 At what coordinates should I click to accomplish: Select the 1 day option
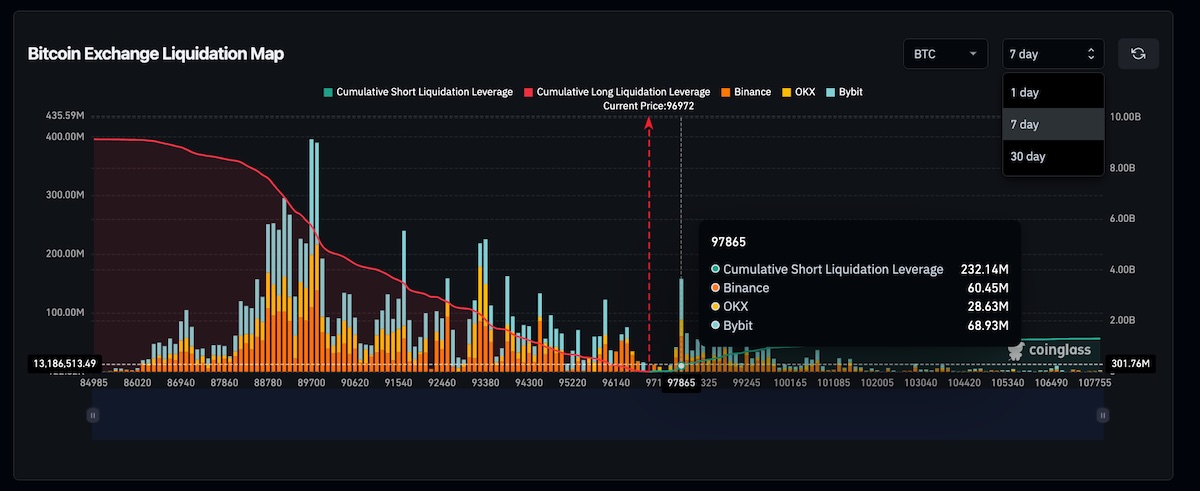pos(1025,92)
